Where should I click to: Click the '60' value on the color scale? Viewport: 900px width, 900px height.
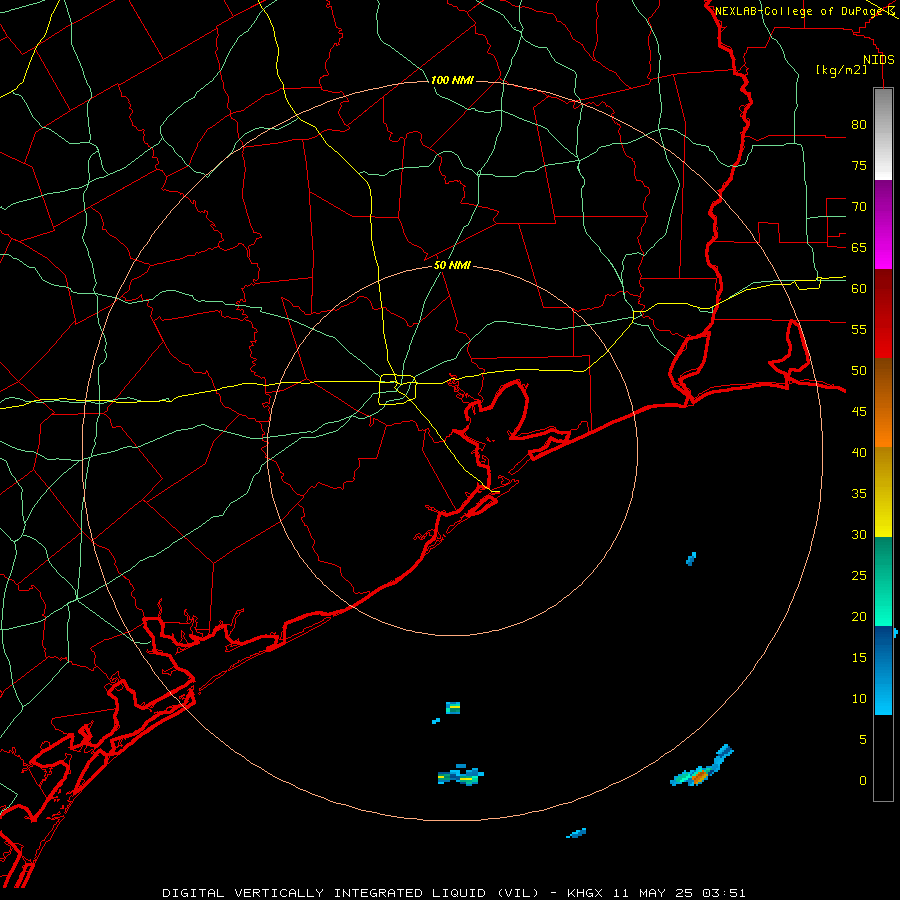(859, 289)
